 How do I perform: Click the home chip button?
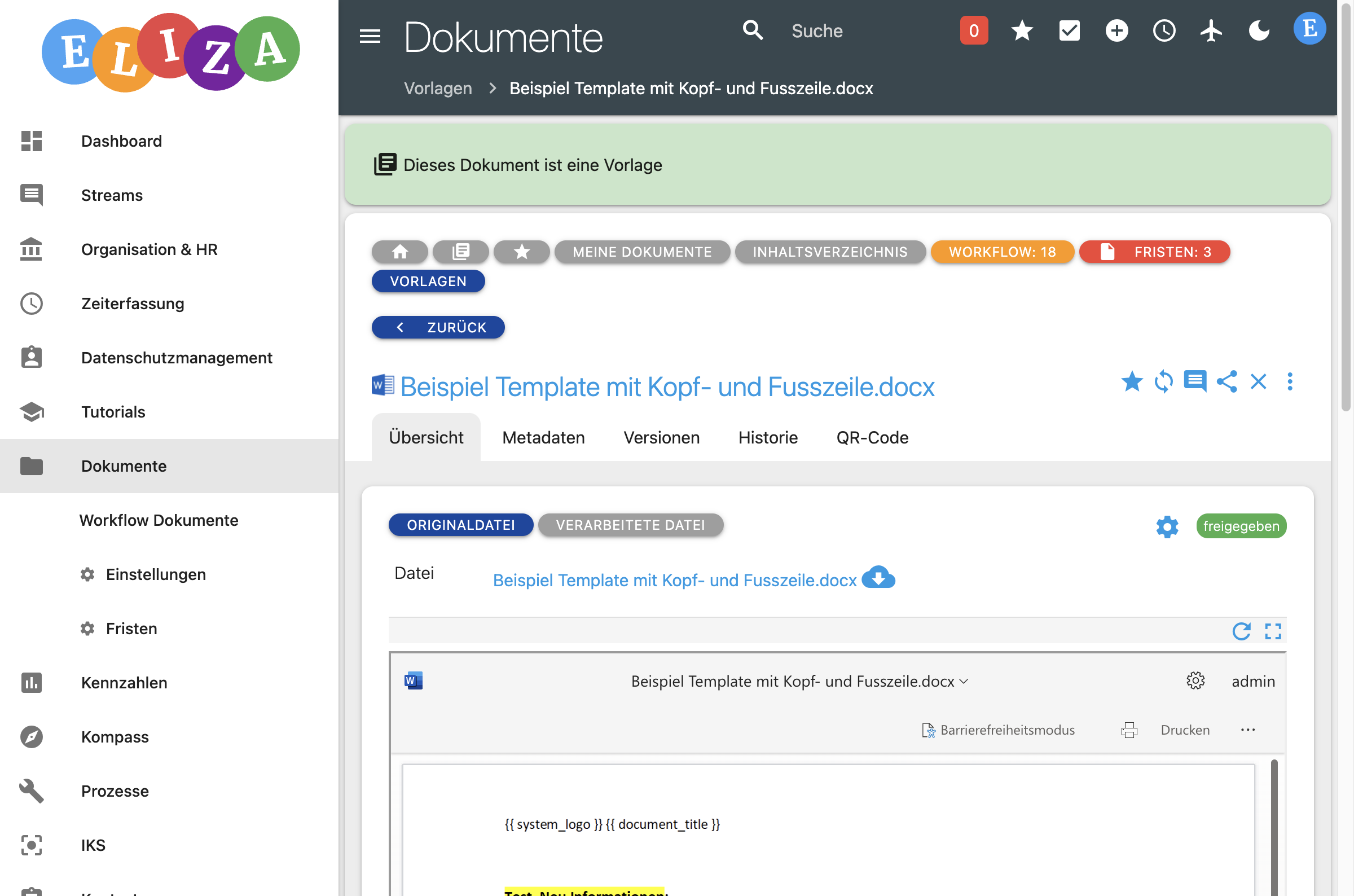click(399, 252)
